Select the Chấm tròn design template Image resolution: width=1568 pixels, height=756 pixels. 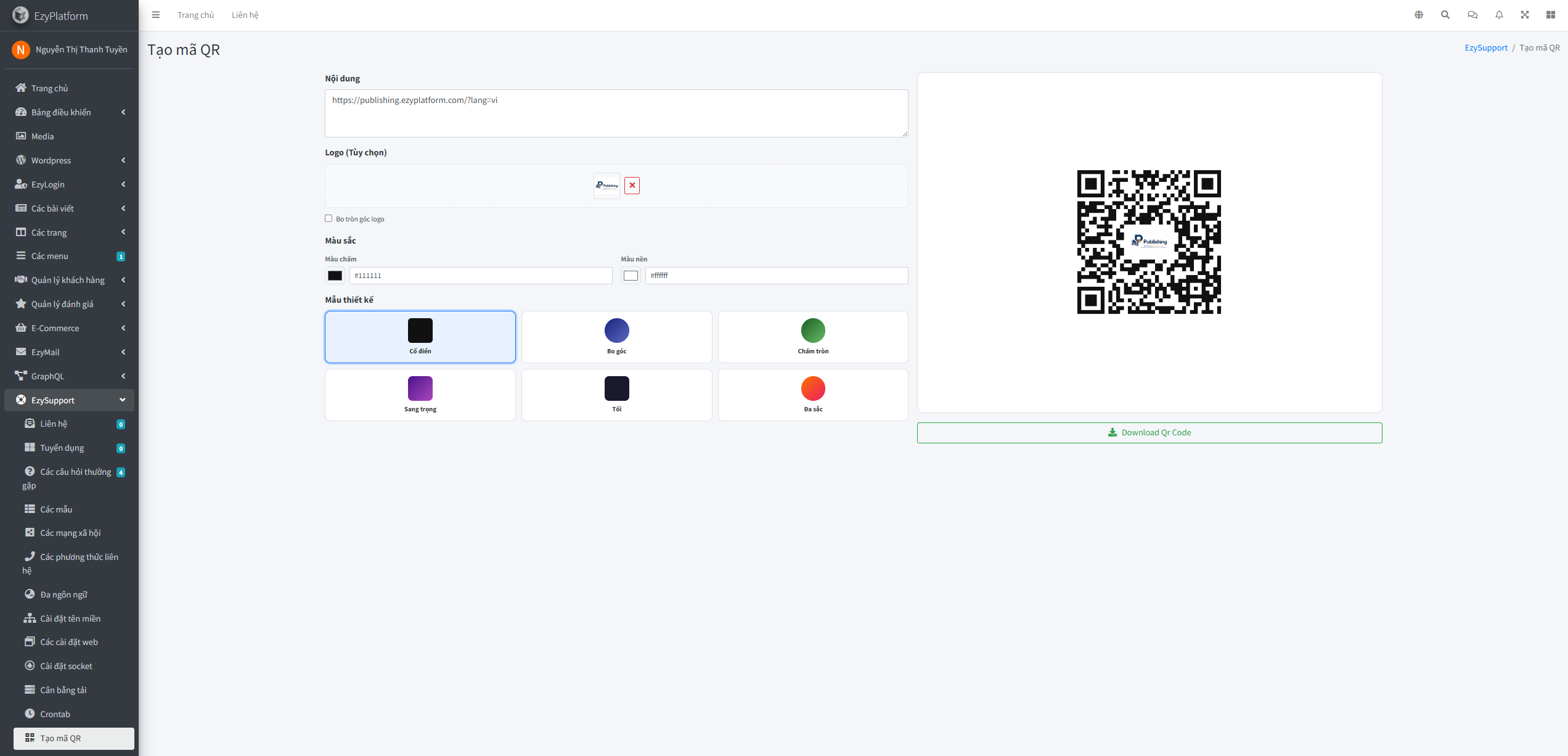pyautogui.click(x=813, y=337)
